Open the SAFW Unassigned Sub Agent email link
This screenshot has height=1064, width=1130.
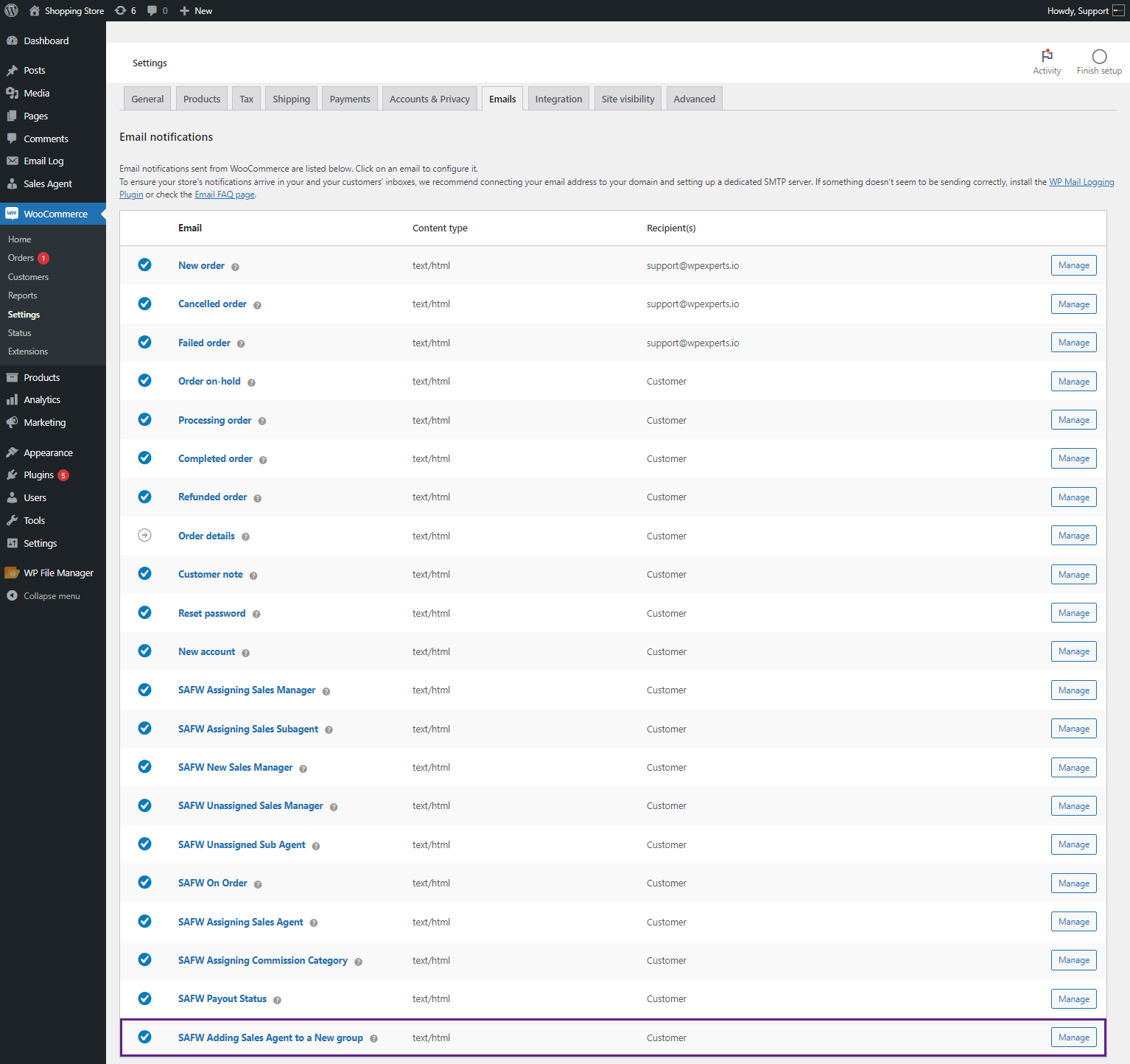pos(242,844)
